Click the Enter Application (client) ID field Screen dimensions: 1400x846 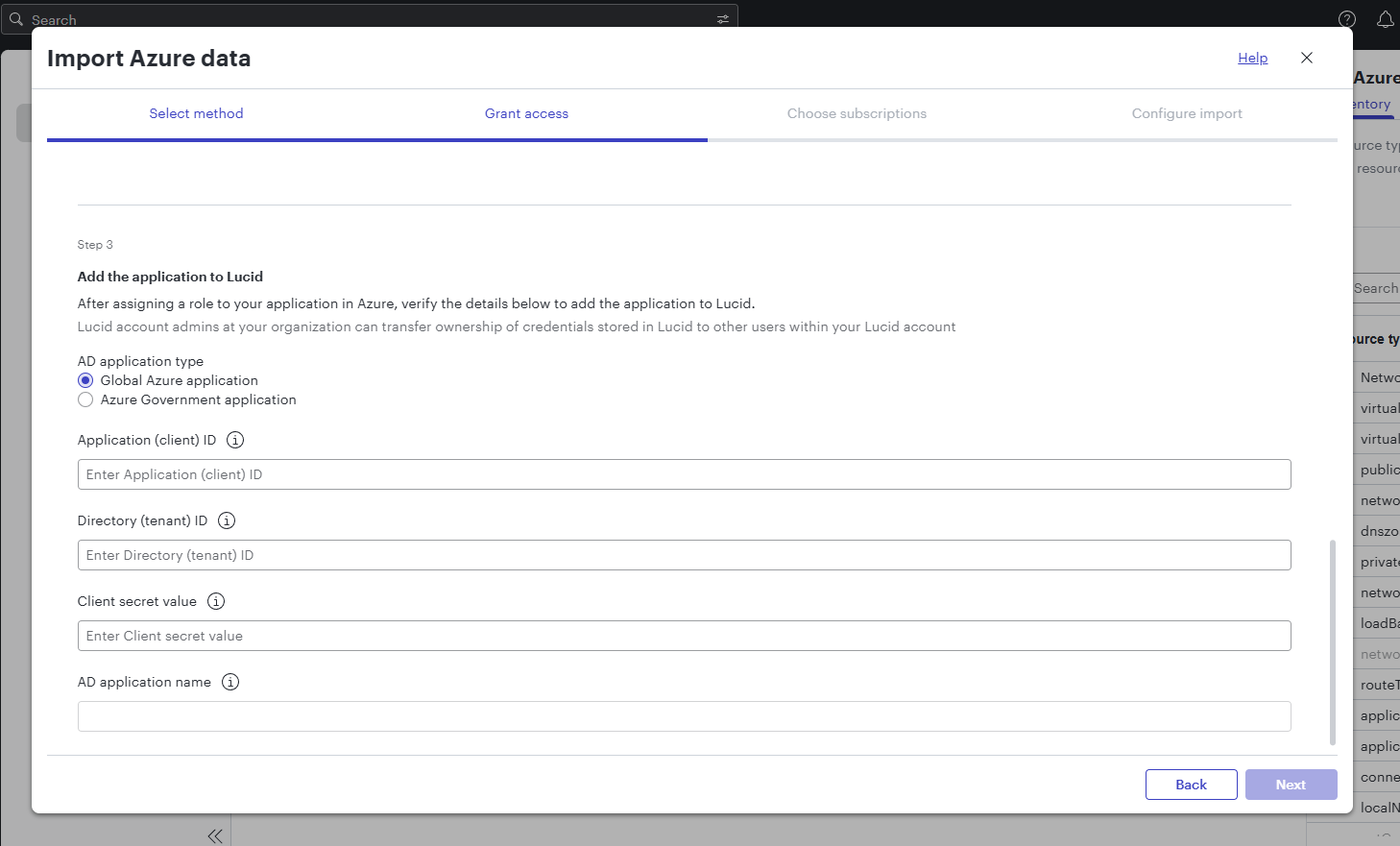[684, 473]
